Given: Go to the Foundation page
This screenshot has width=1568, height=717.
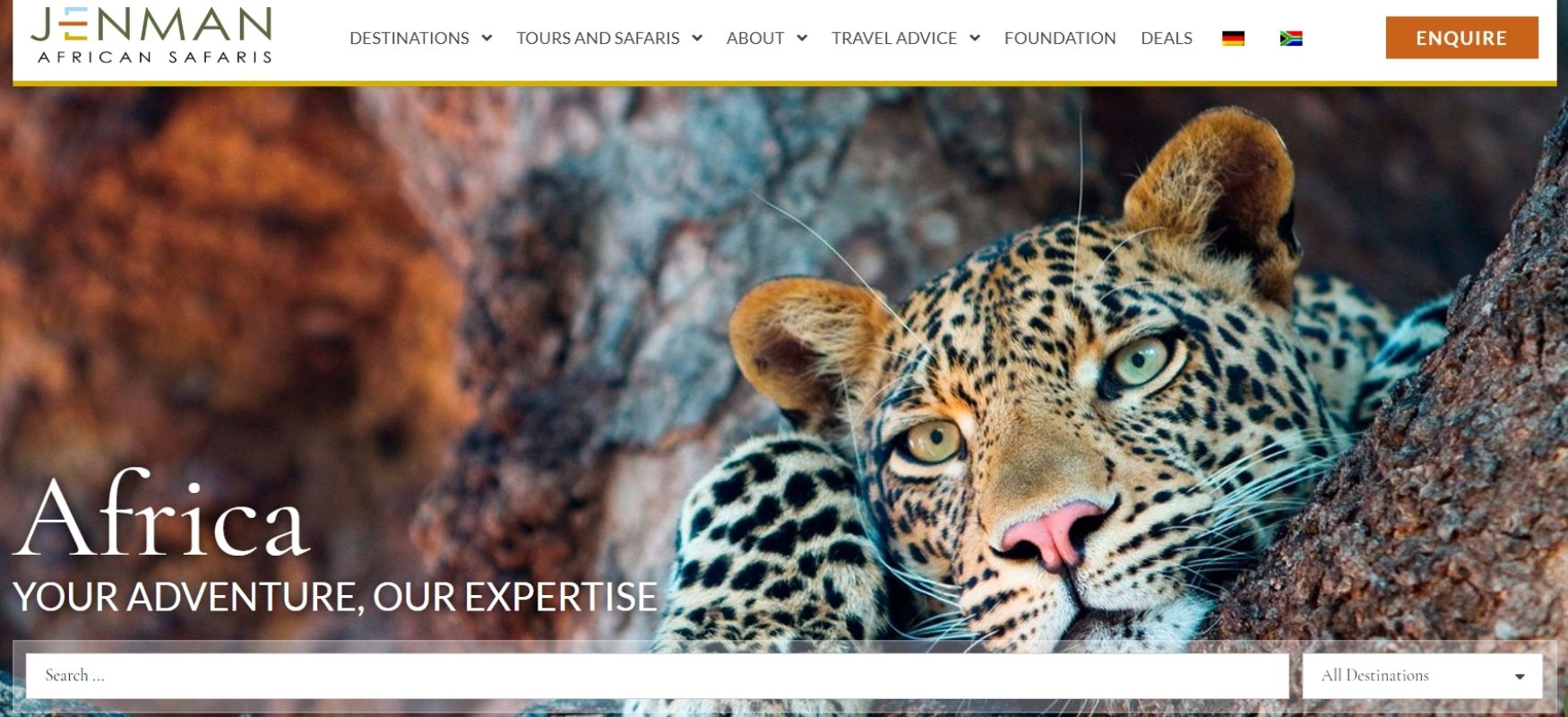Looking at the screenshot, I should pos(1060,39).
